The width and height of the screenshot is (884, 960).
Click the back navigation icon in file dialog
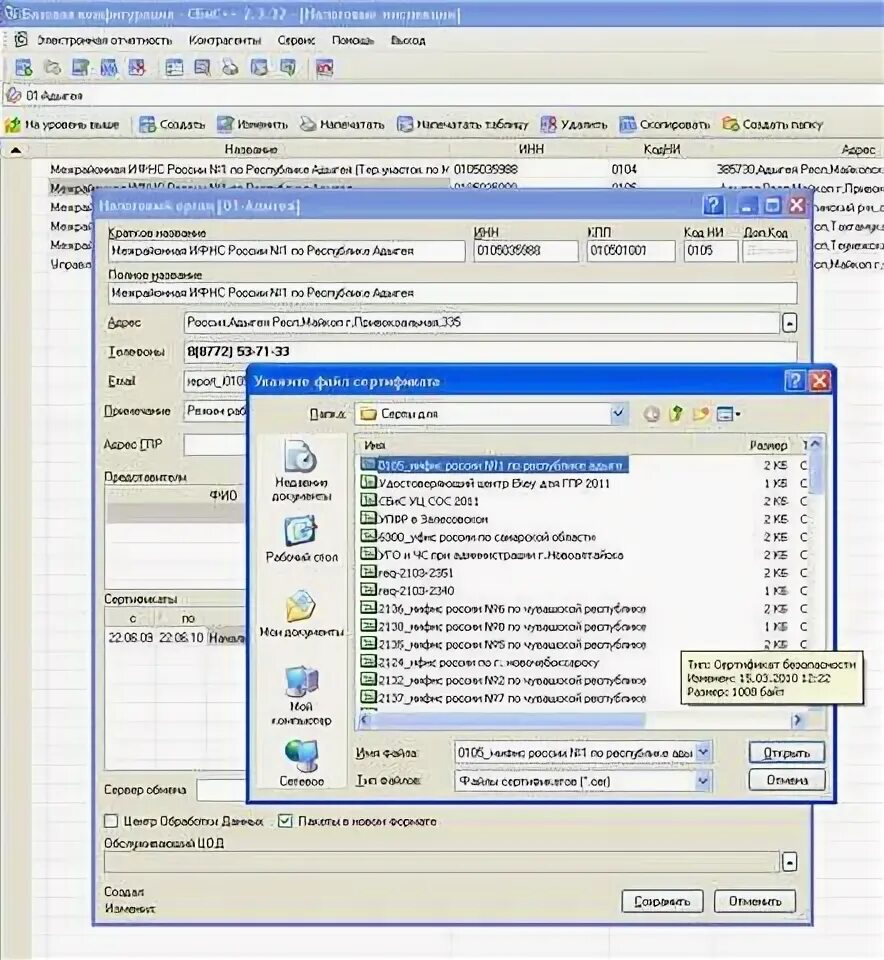[651, 414]
